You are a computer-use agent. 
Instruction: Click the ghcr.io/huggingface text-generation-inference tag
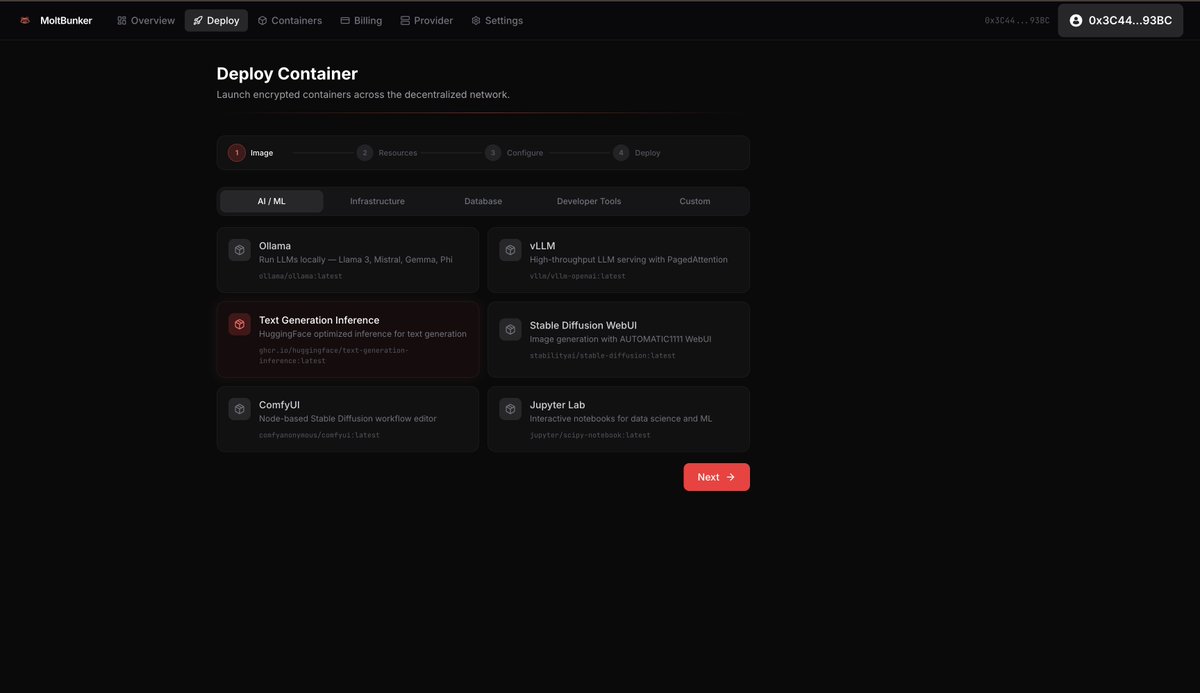click(333, 355)
